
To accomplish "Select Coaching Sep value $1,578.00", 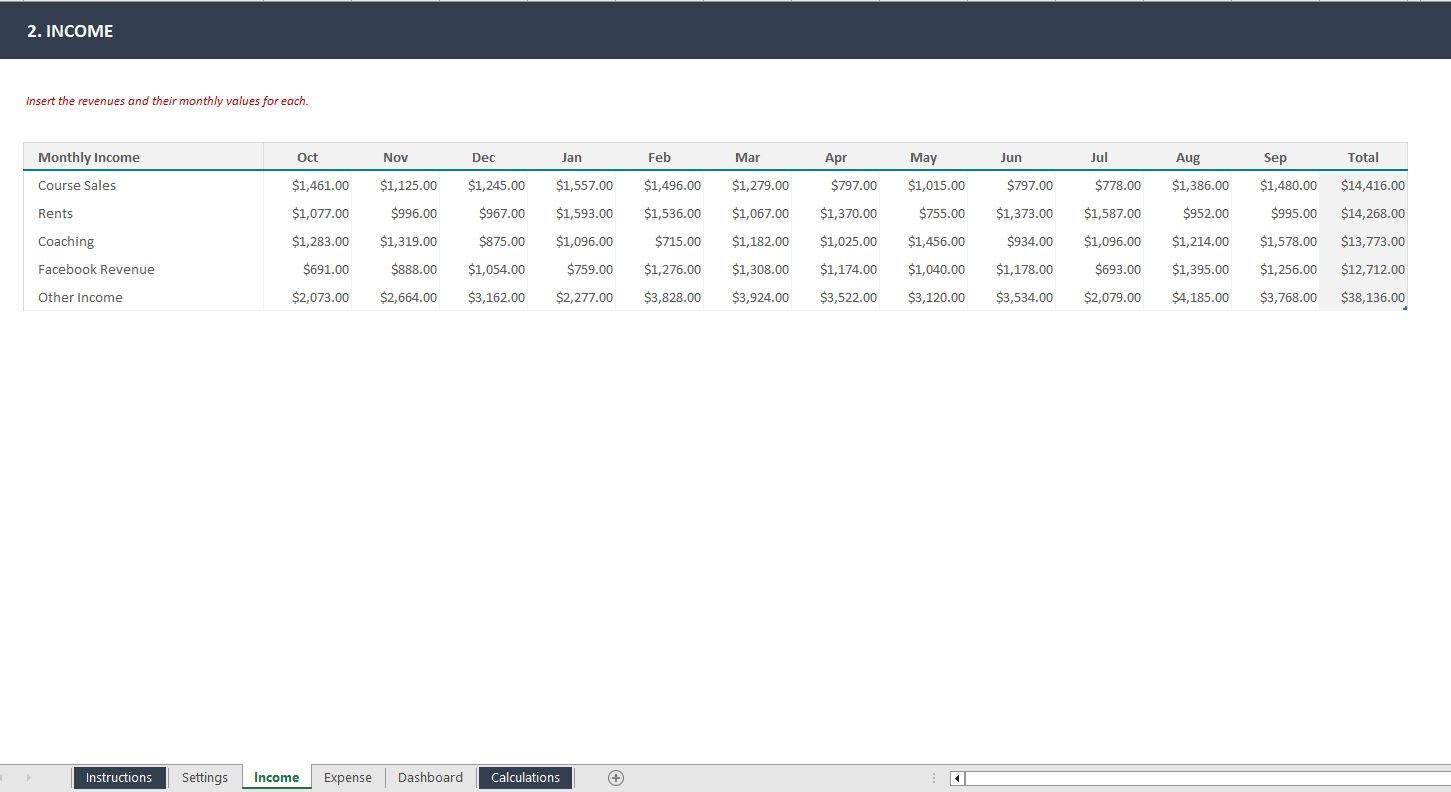I will tap(1276, 241).
